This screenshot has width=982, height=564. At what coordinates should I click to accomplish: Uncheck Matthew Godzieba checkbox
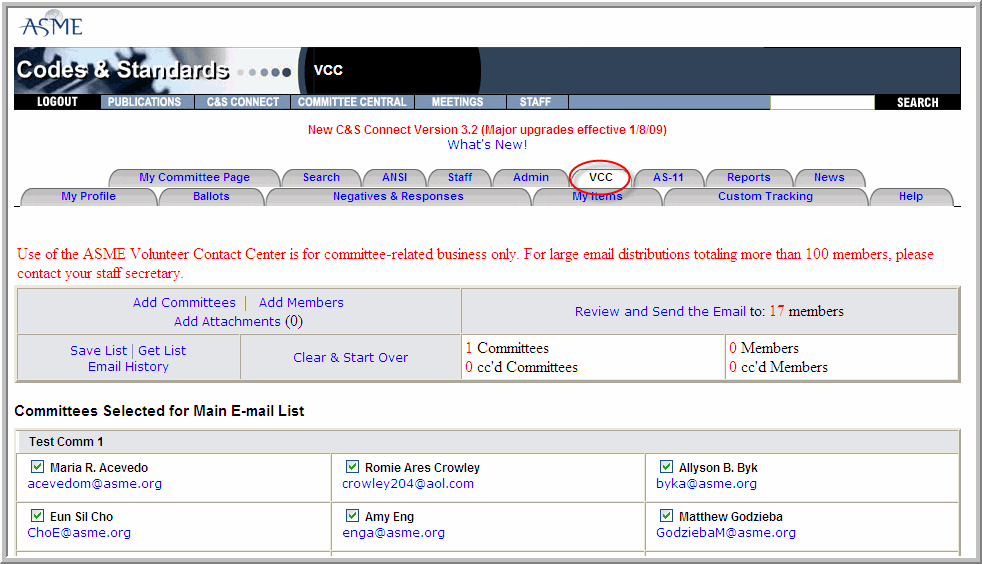[666, 516]
